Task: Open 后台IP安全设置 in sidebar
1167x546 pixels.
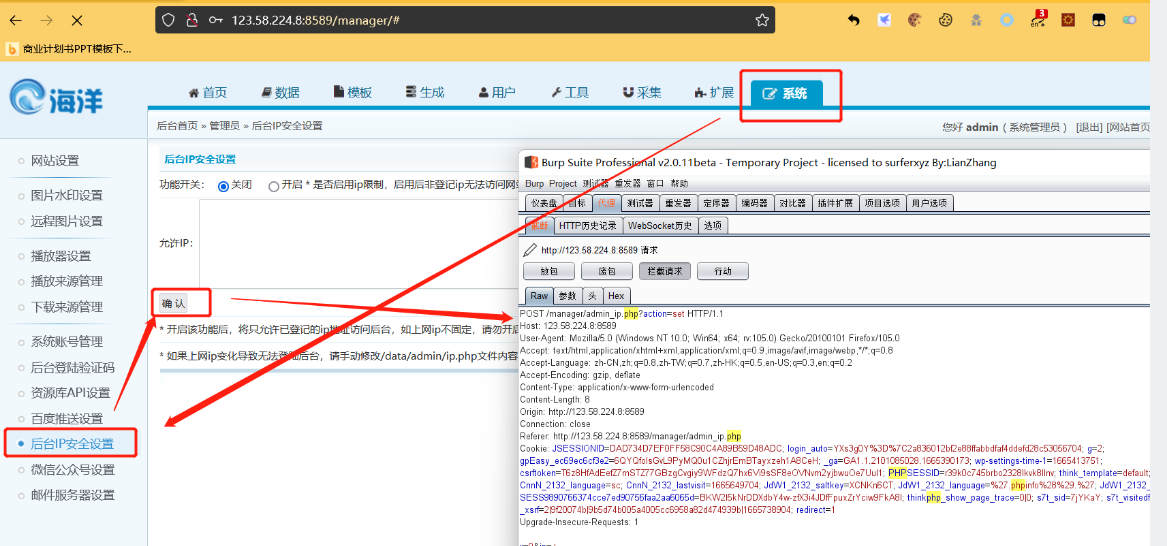Action: pyautogui.click(x=72, y=444)
